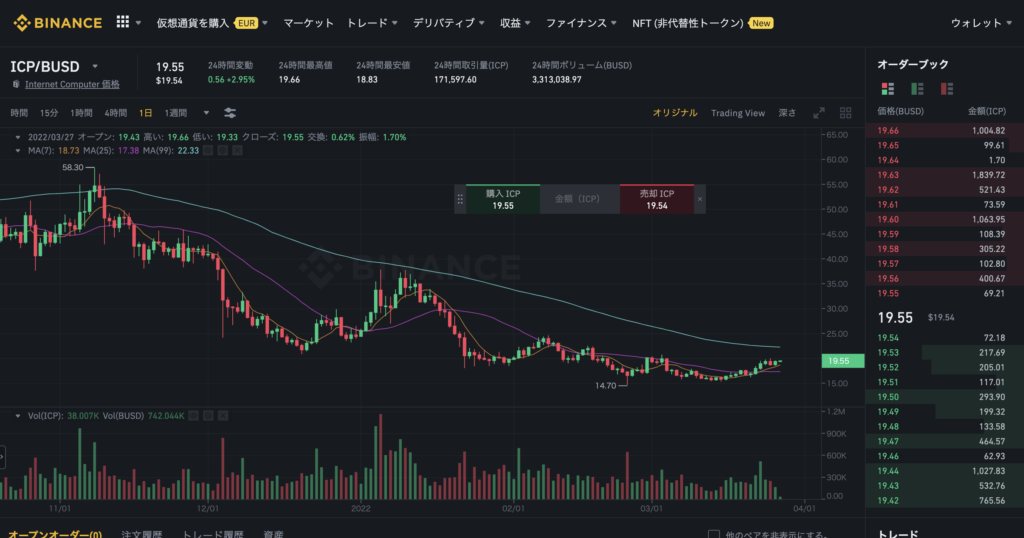Select the 15分 chart interval
The width and height of the screenshot is (1024, 538).
49,113
